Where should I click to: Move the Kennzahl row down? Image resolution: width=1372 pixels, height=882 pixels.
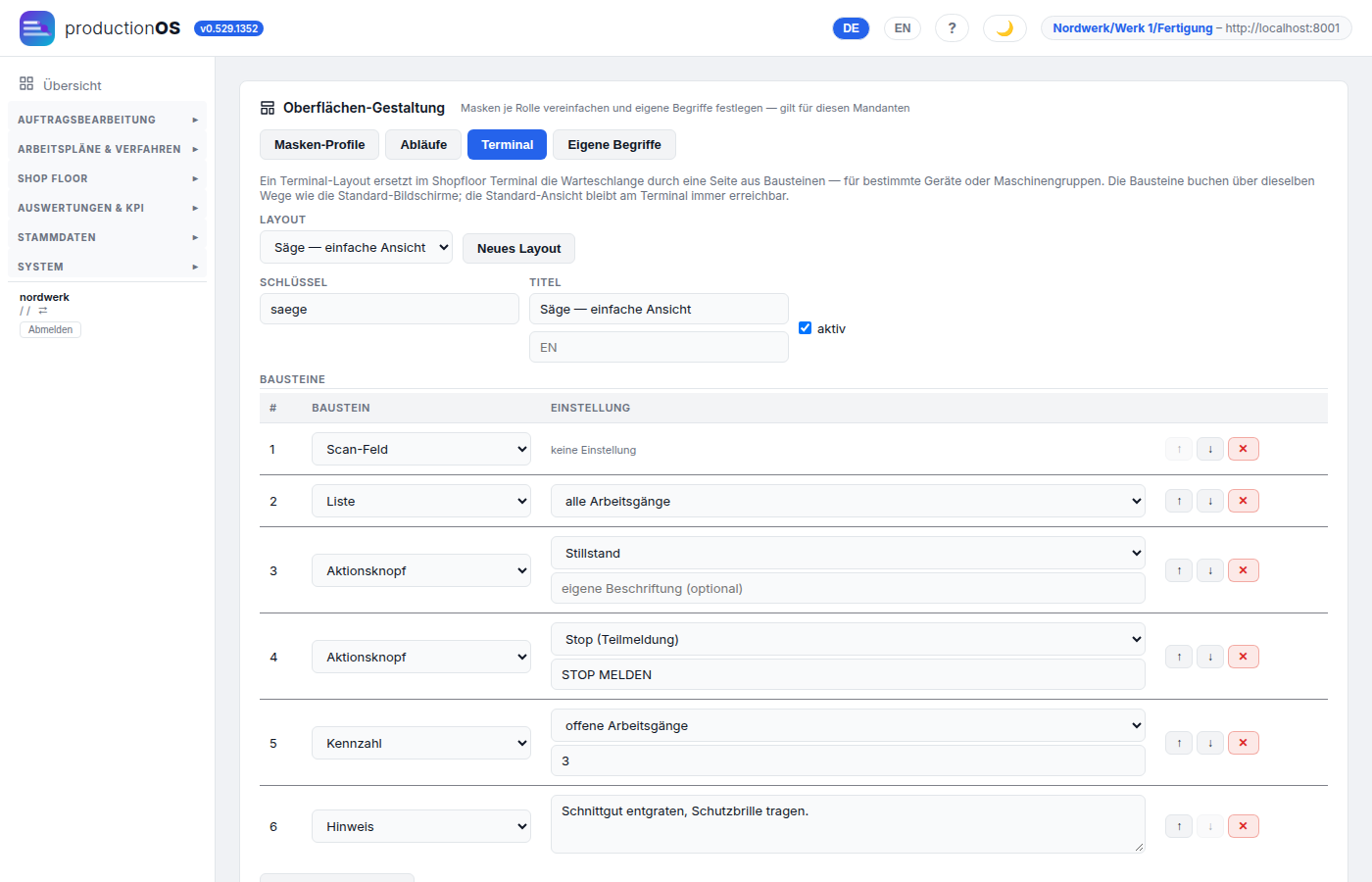[1210, 743]
